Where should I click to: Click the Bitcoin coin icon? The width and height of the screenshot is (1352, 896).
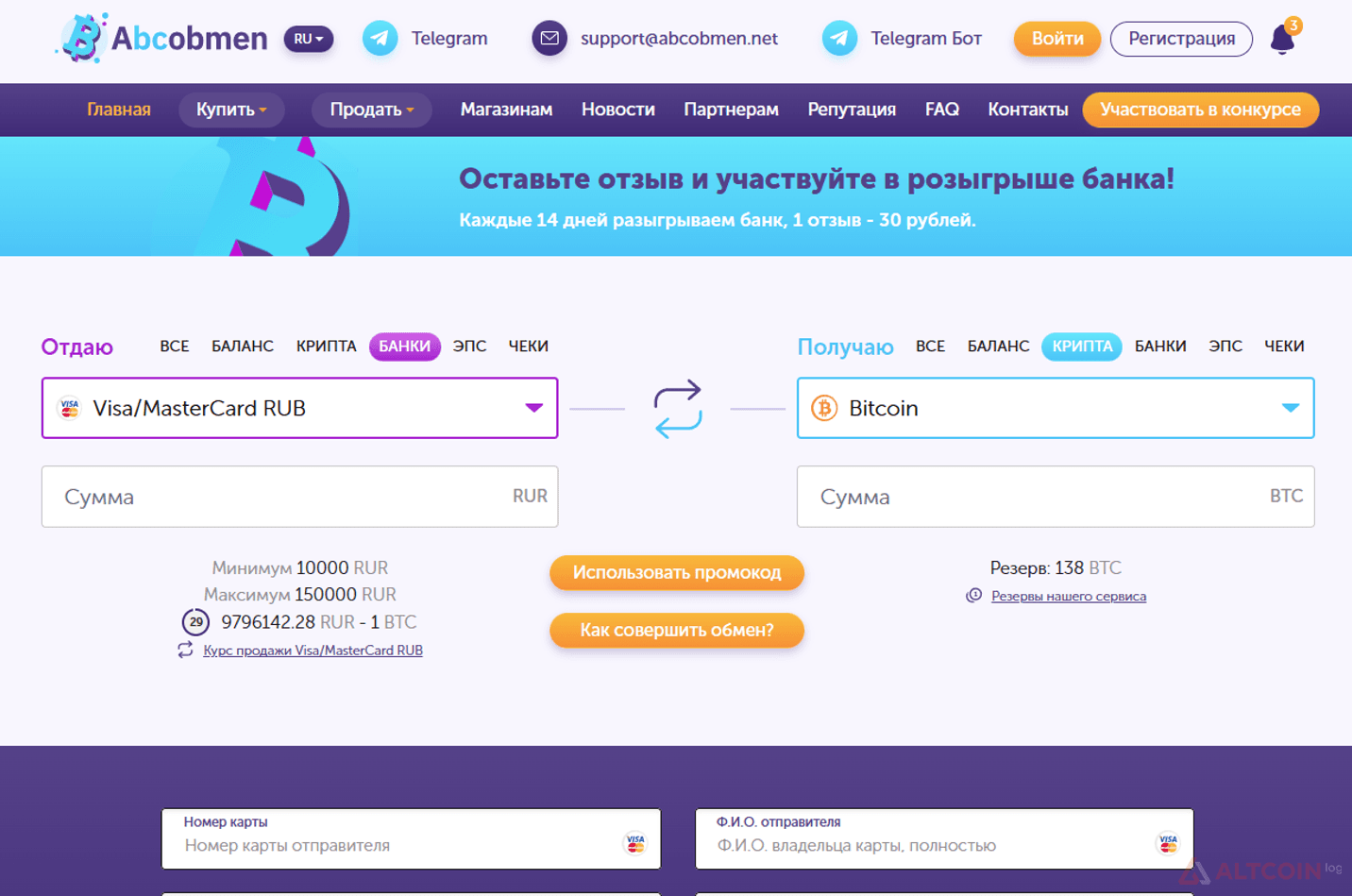(824, 408)
